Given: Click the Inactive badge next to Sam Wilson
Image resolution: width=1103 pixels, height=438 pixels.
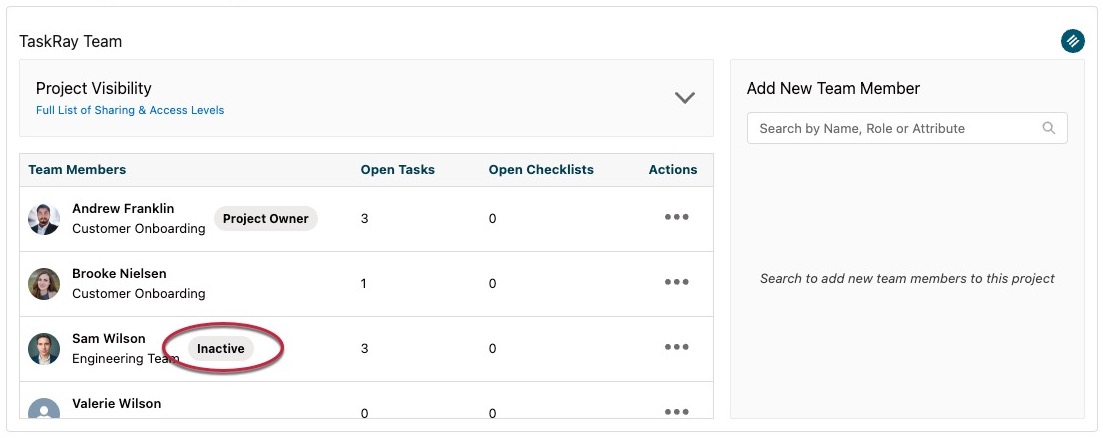Looking at the screenshot, I should [221, 349].
